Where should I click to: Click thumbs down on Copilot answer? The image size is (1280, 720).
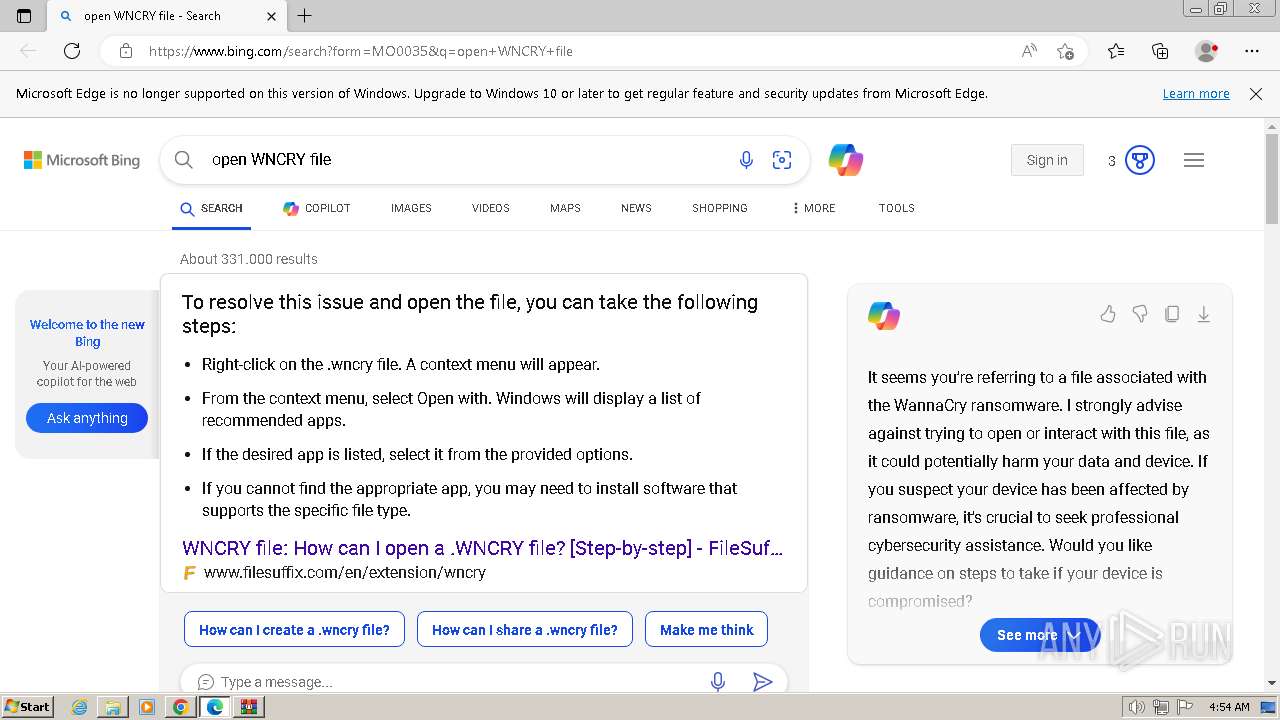pyautogui.click(x=1140, y=314)
